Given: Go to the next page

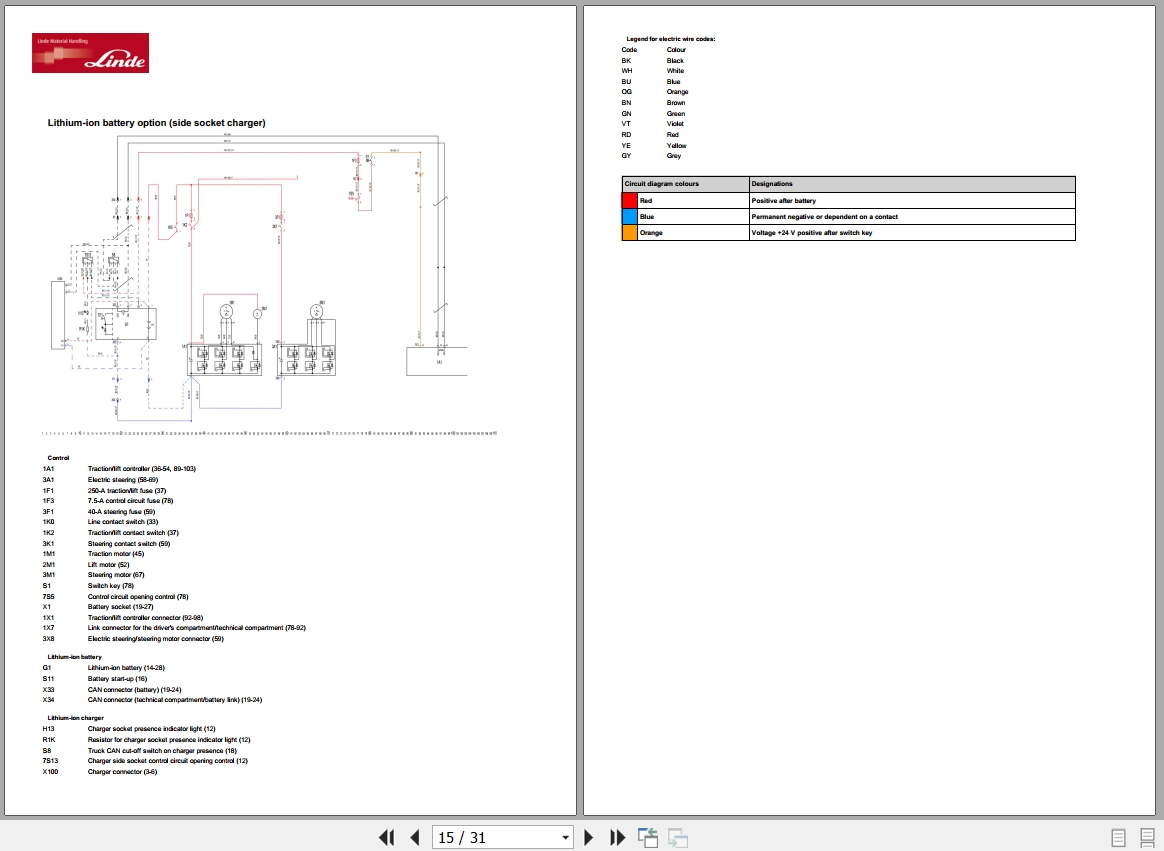Looking at the screenshot, I should point(589,838).
